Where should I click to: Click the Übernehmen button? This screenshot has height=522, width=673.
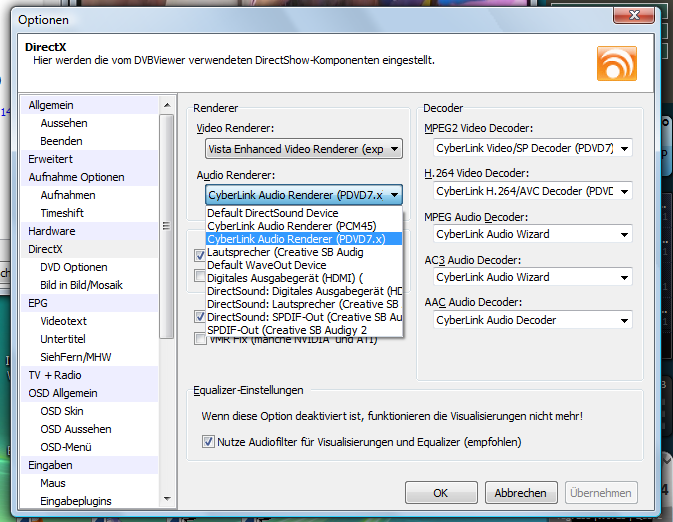point(601,493)
